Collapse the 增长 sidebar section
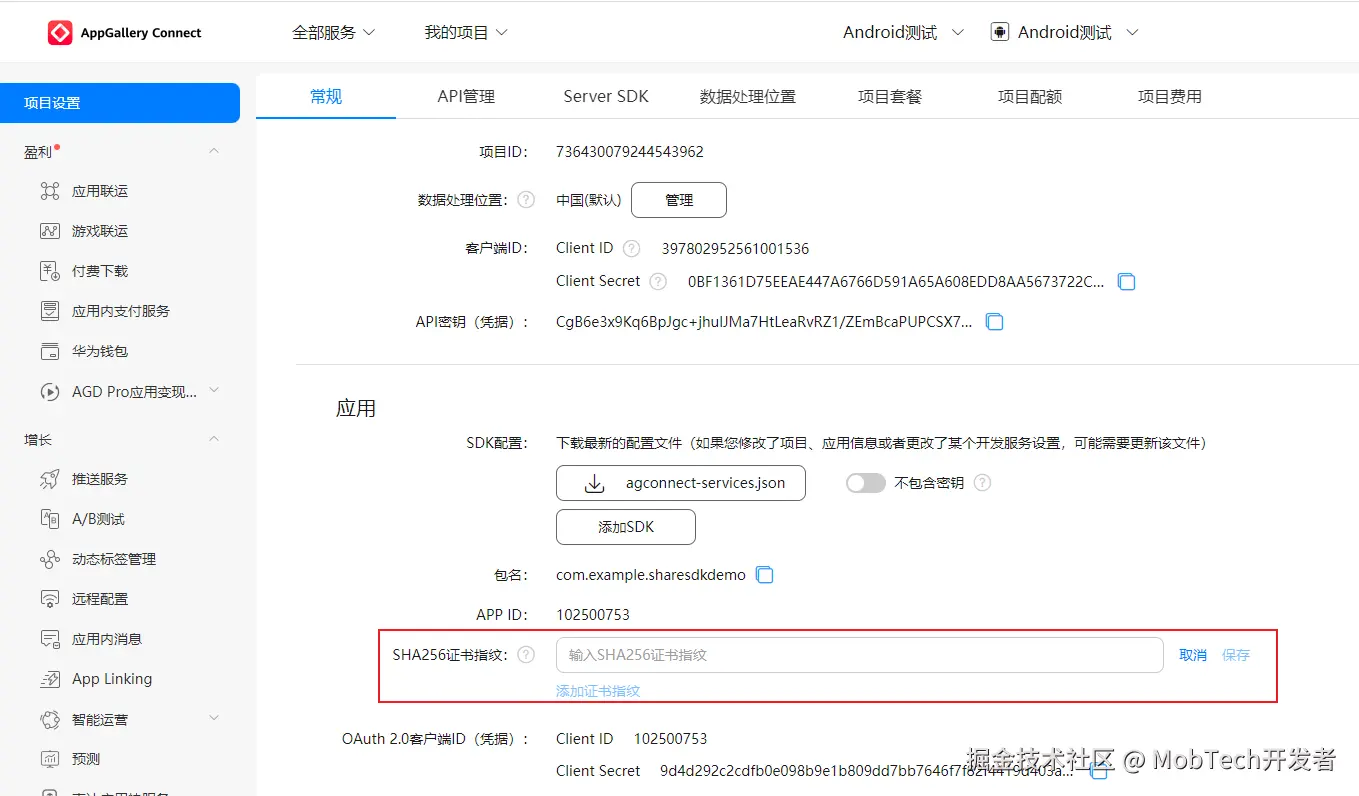This screenshot has width=1359, height=796. 213,439
